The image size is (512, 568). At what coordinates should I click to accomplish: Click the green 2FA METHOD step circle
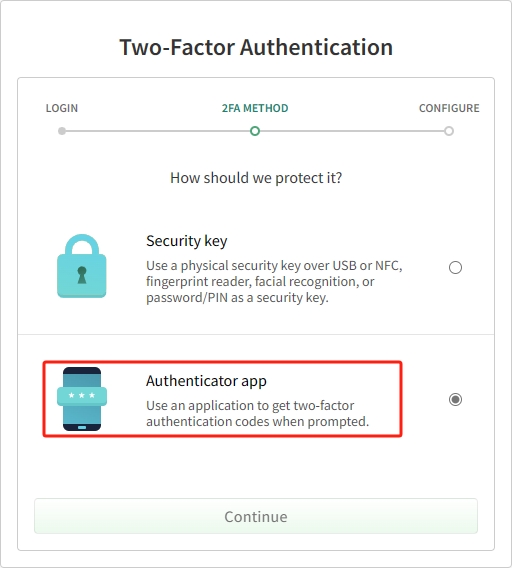point(255,131)
